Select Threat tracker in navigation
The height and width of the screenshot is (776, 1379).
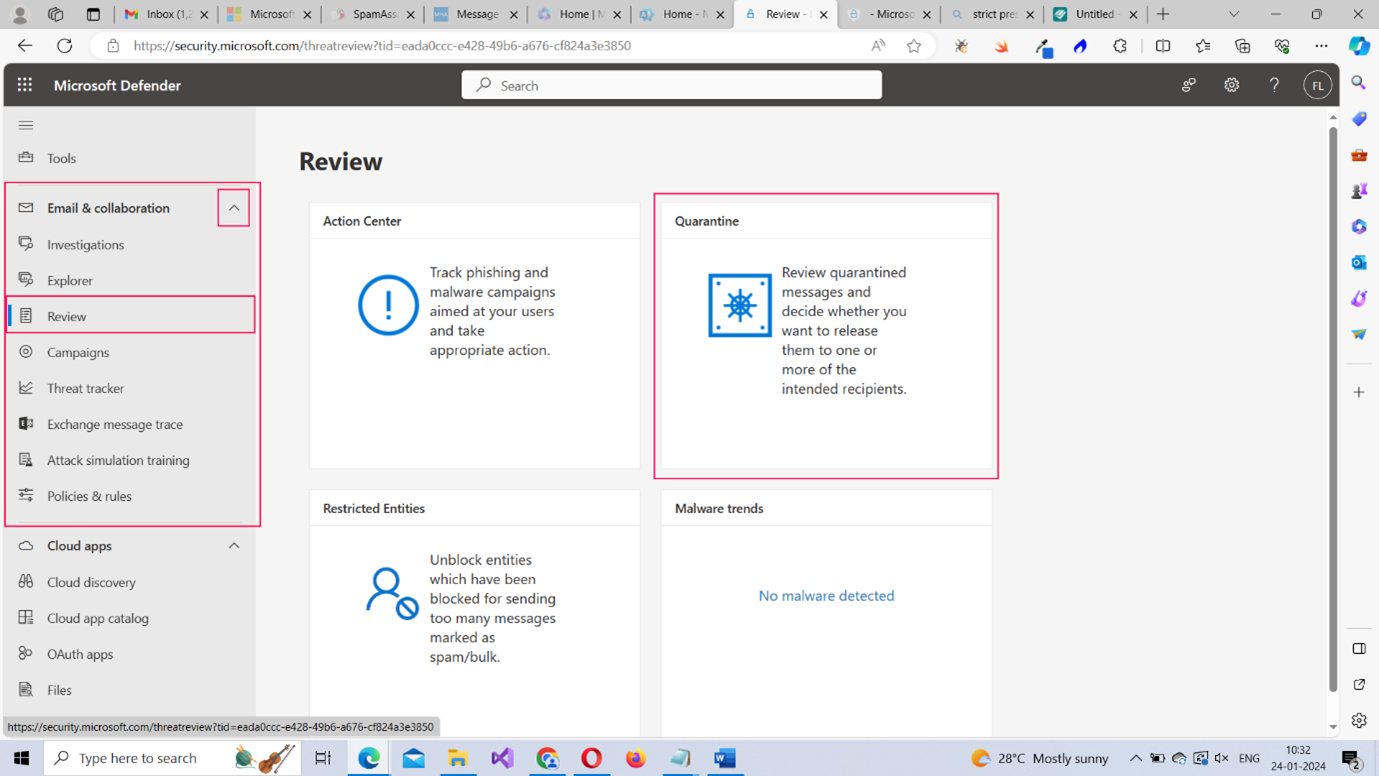click(85, 388)
